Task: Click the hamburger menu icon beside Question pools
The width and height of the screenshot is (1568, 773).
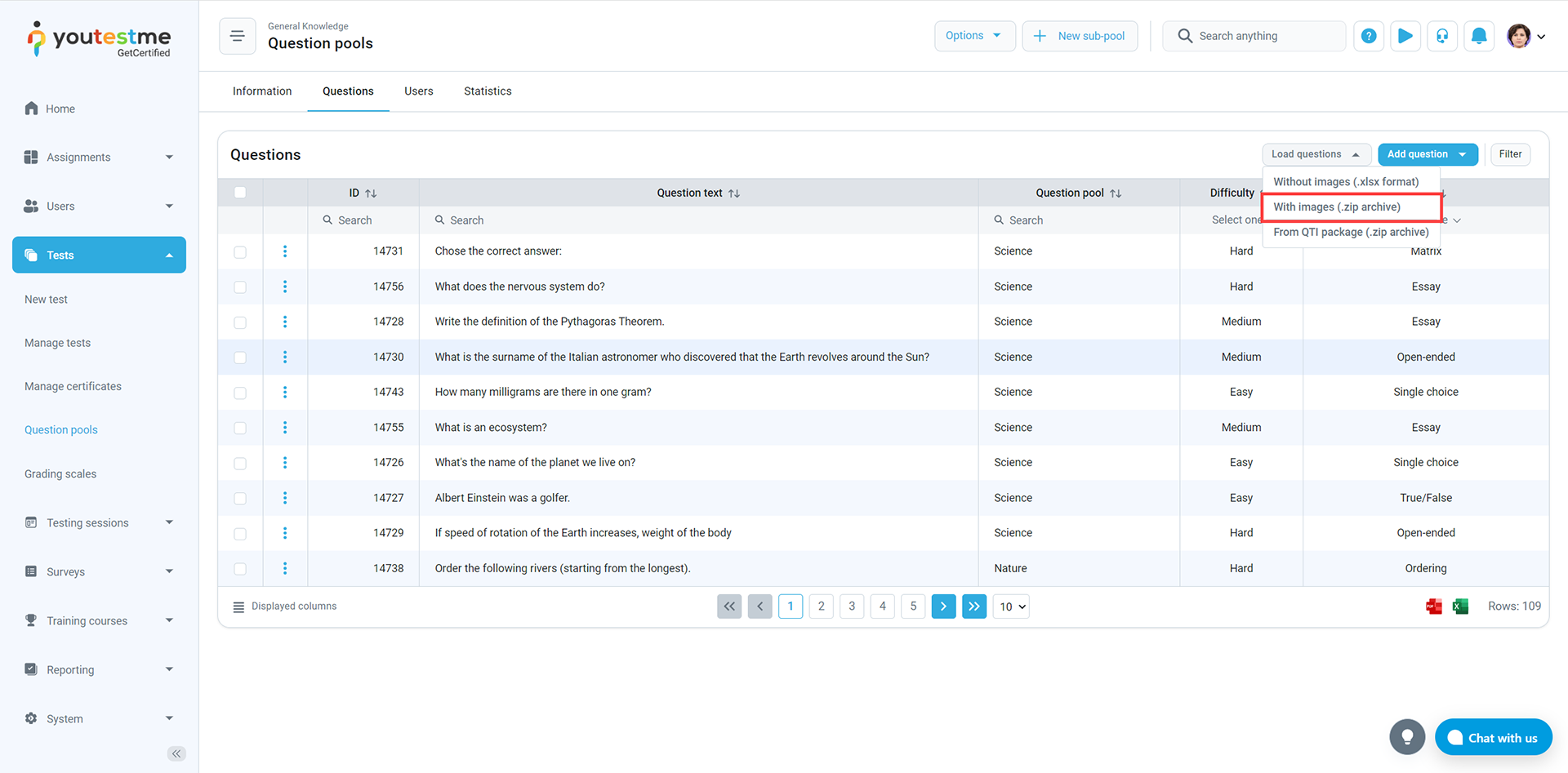Action: coord(238,36)
